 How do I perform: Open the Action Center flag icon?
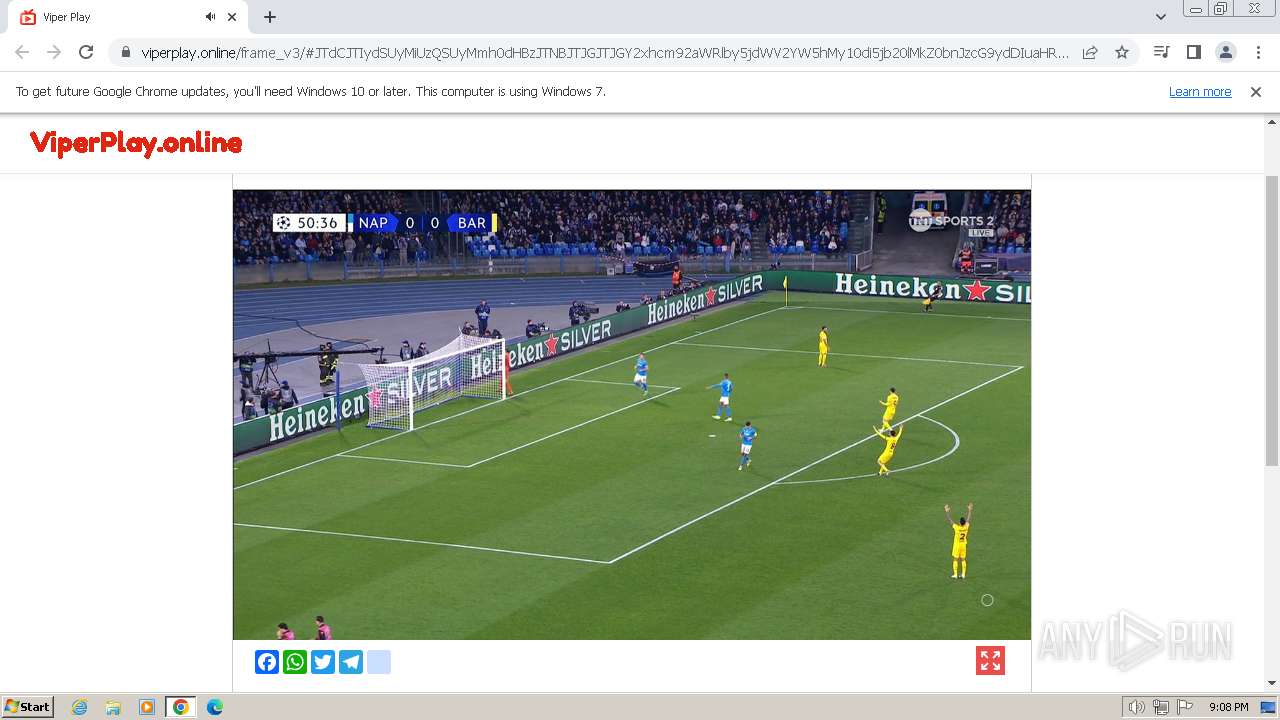point(1185,707)
